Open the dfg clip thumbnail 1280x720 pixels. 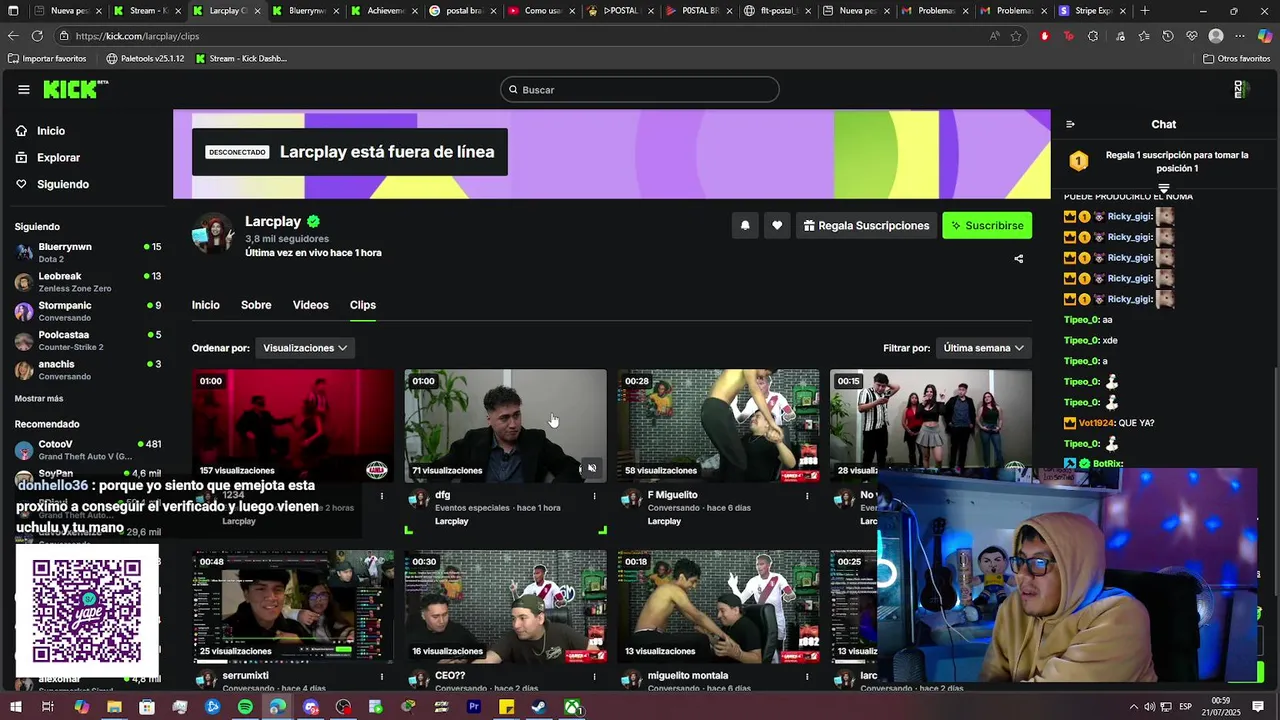(505, 426)
